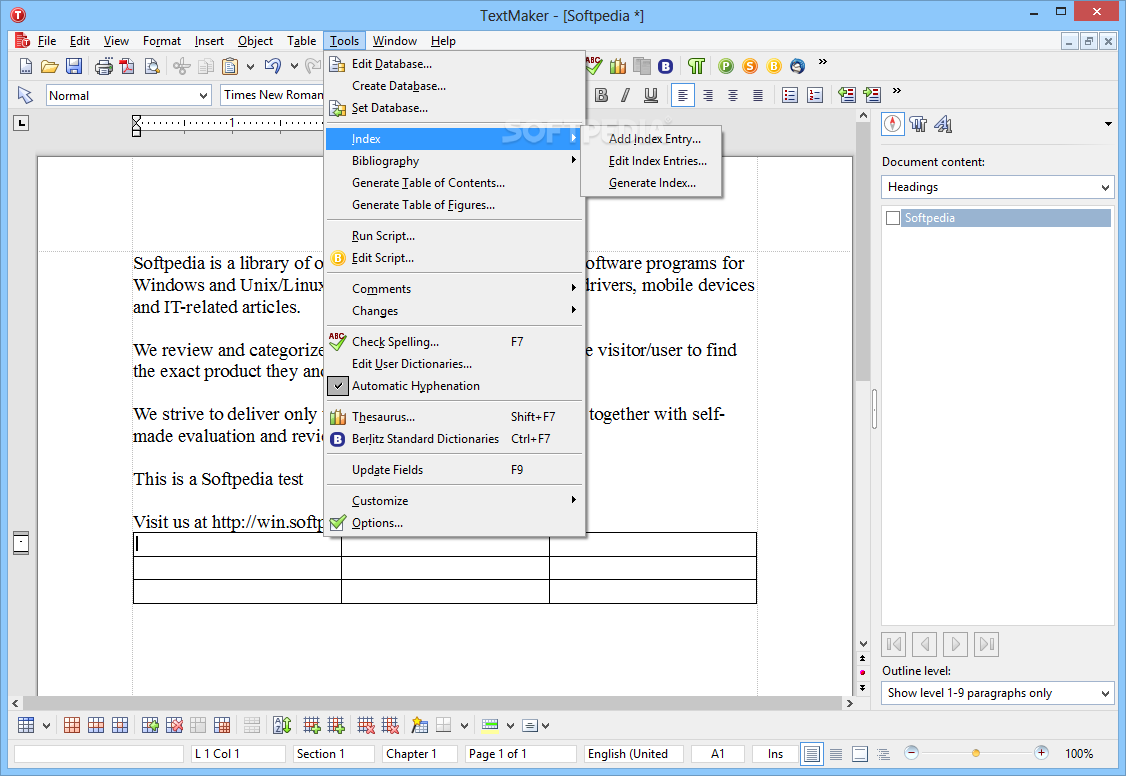Click the Print icon in toolbar
Screen dimensions: 1126x776
point(104,67)
